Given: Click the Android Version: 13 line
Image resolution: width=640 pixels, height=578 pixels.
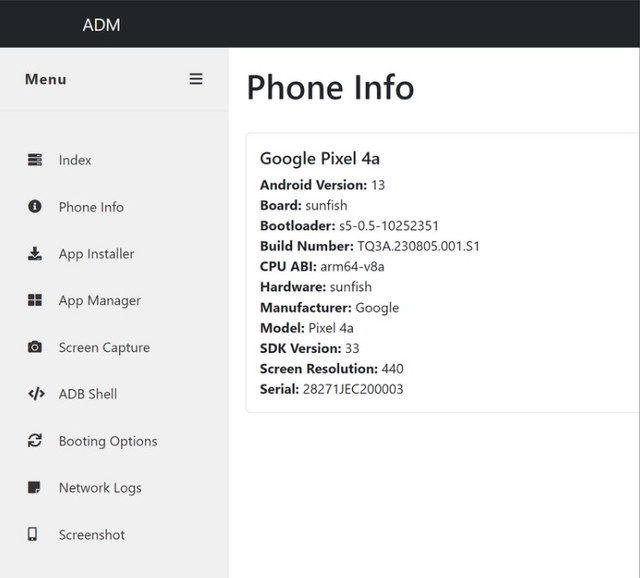Looking at the screenshot, I should pos(322,185).
